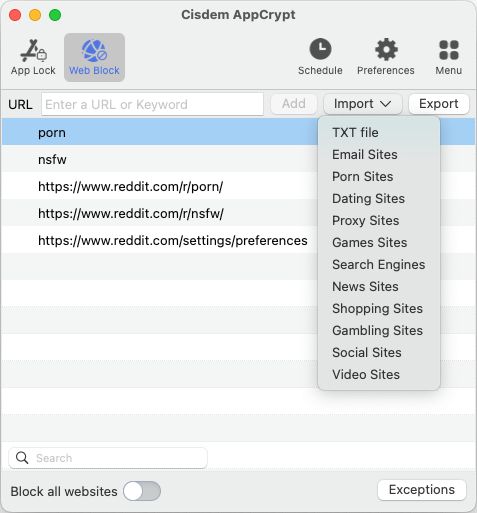Focus the URL or Keyword field

(x=152, y=104)
